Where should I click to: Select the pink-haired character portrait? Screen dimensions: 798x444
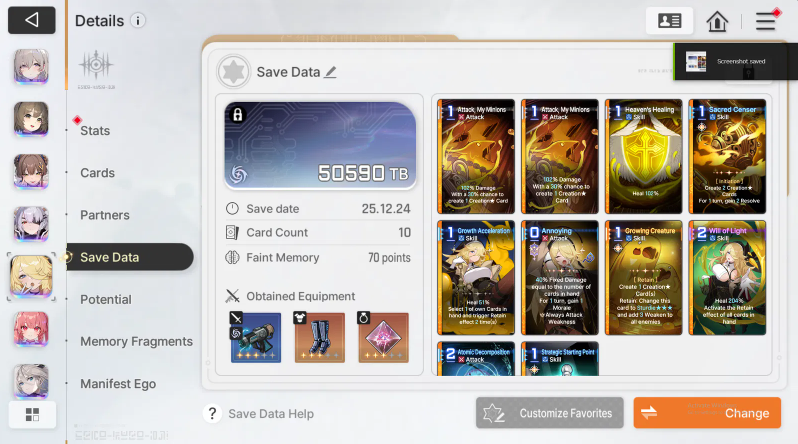(x=31, y=329)
